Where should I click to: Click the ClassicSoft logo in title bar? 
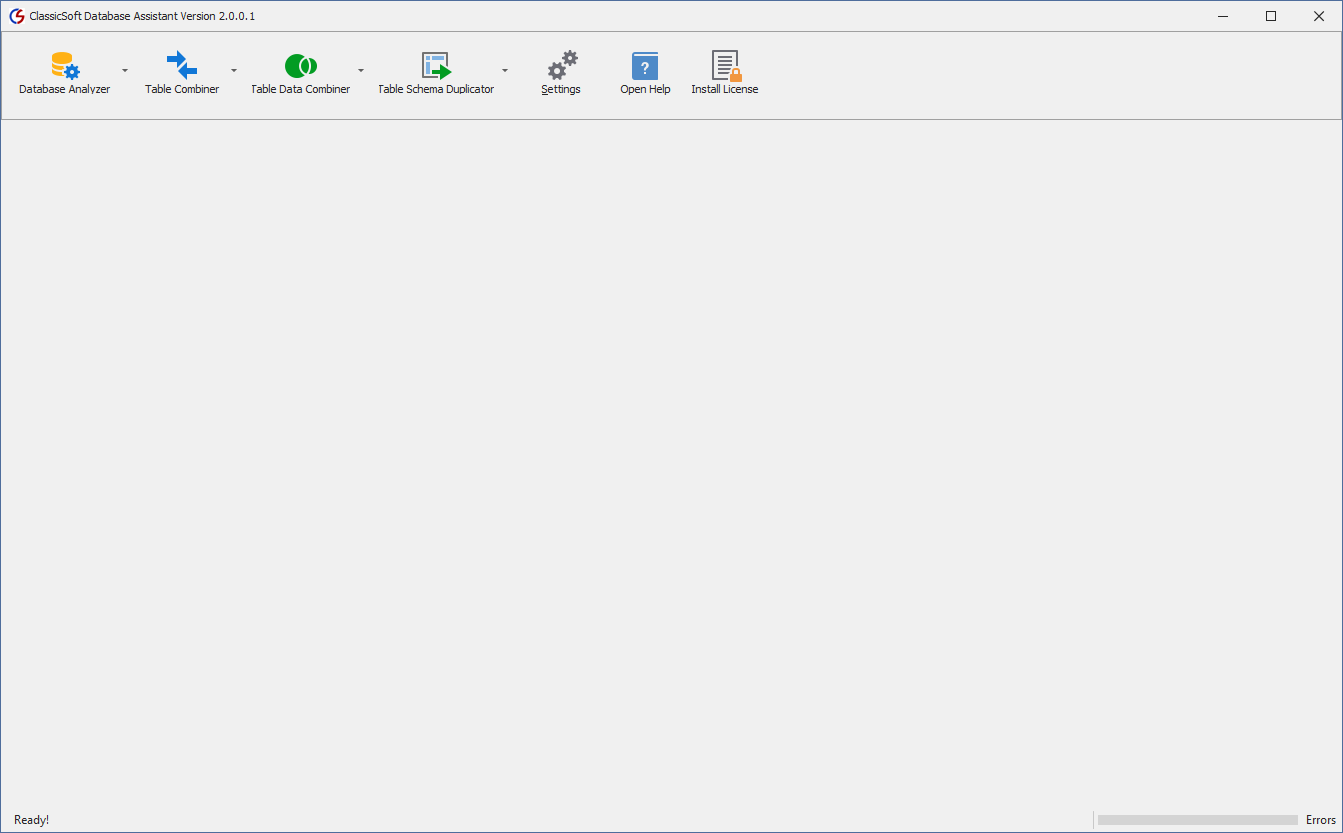pos(16,16)
